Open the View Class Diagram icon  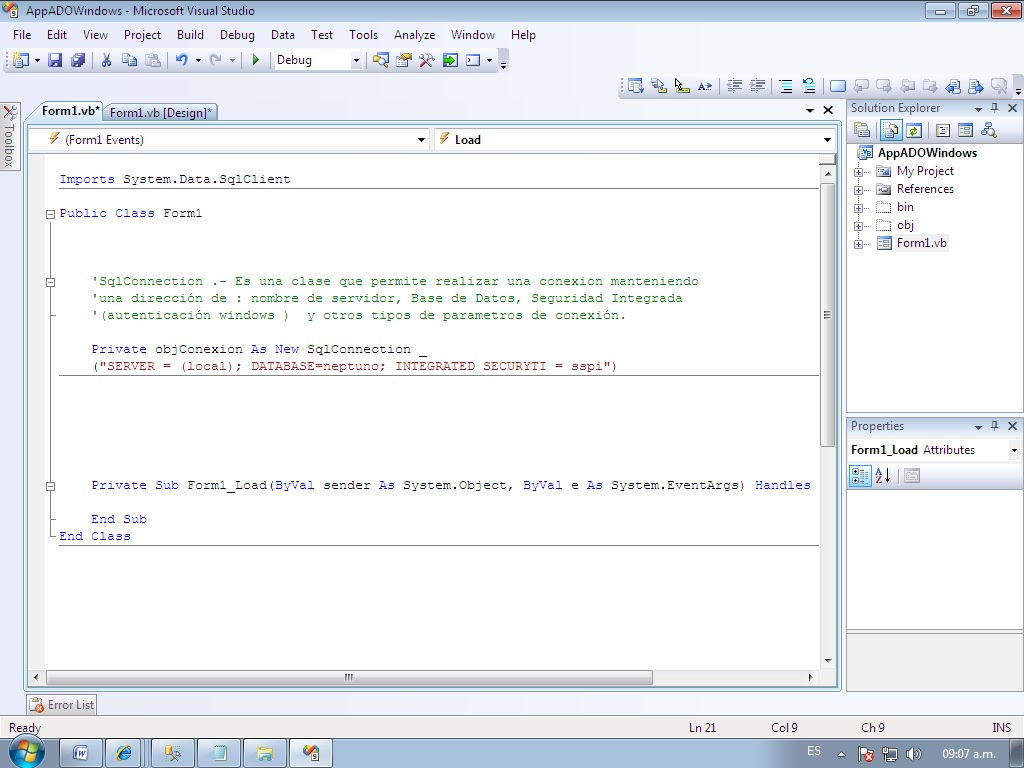[x=988, y=130]
